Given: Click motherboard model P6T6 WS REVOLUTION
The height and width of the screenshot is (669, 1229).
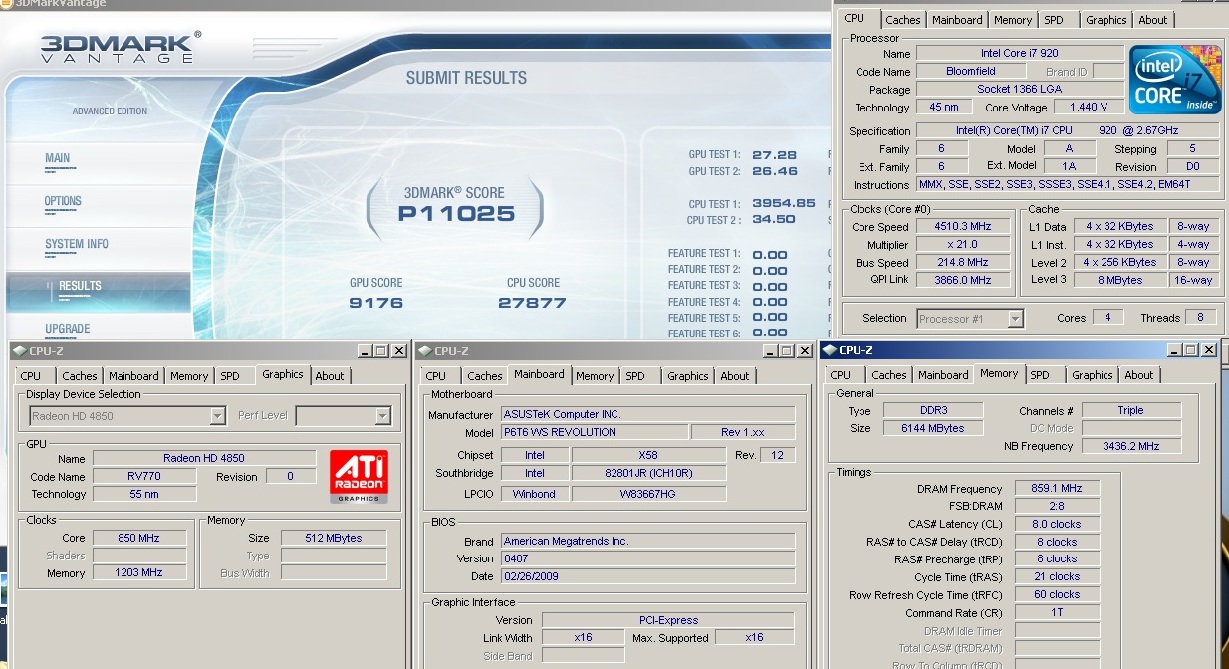Looking at the screenshot, I should (x=594, y=432).
